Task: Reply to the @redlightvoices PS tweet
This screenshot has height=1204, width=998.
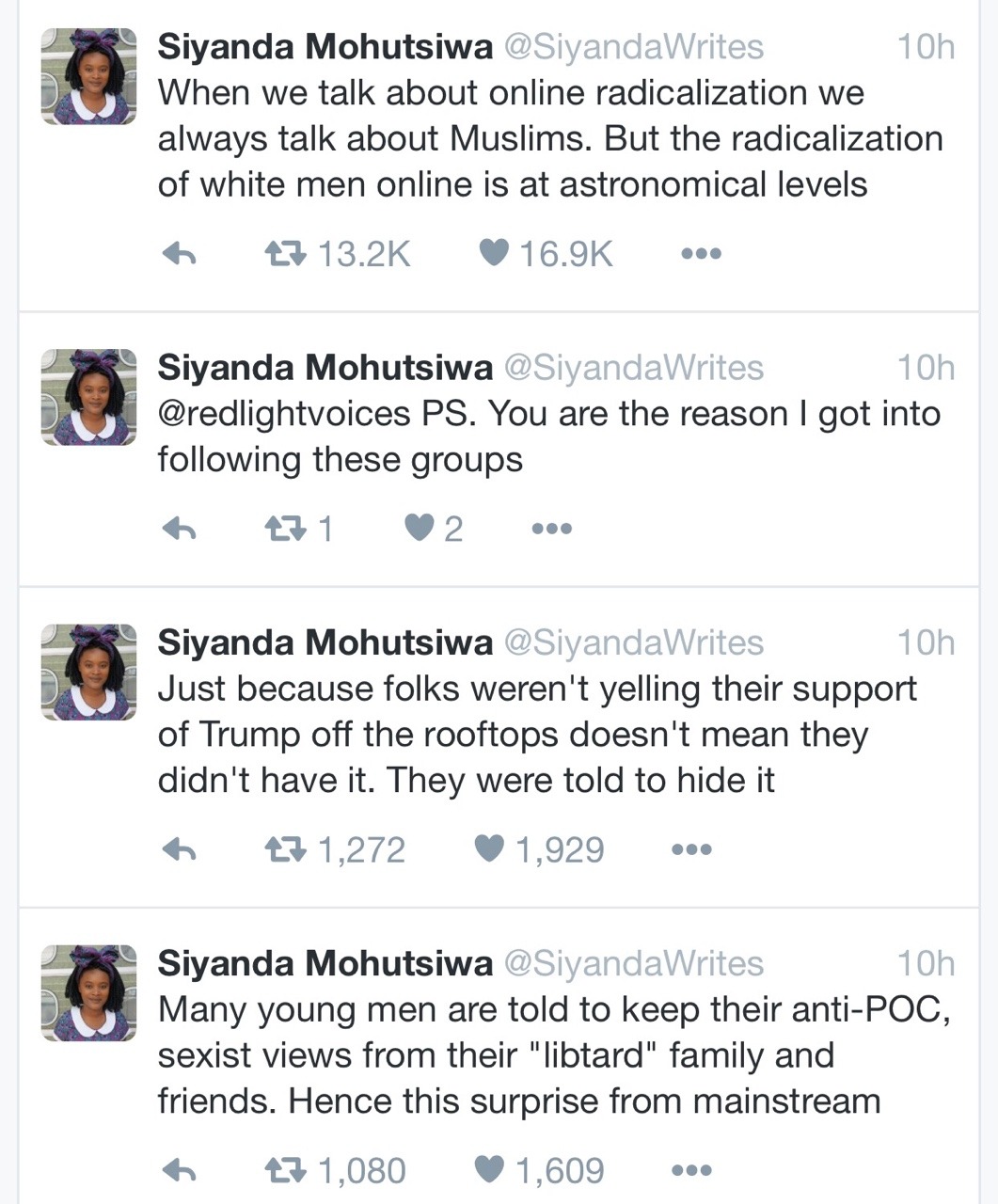Action: (179, 529)
